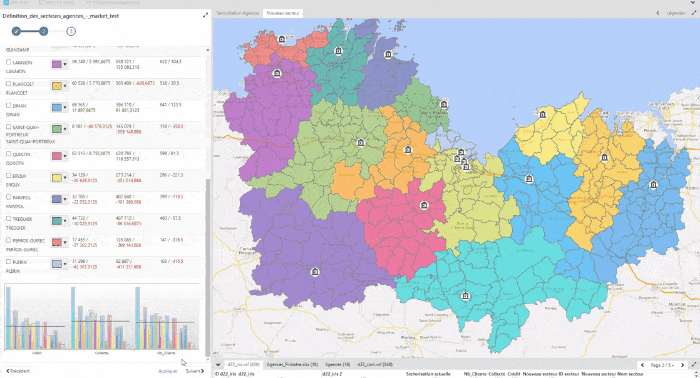This screenshot has height=378, width=700.
Task: Click agency marker in large purple southwestern sector
Action: tap(315, 272)
